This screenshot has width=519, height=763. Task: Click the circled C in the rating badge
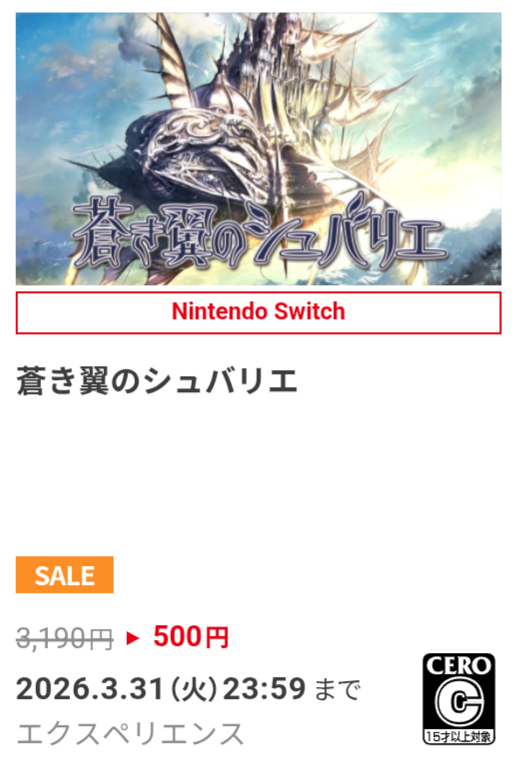[x=459, y=702]
